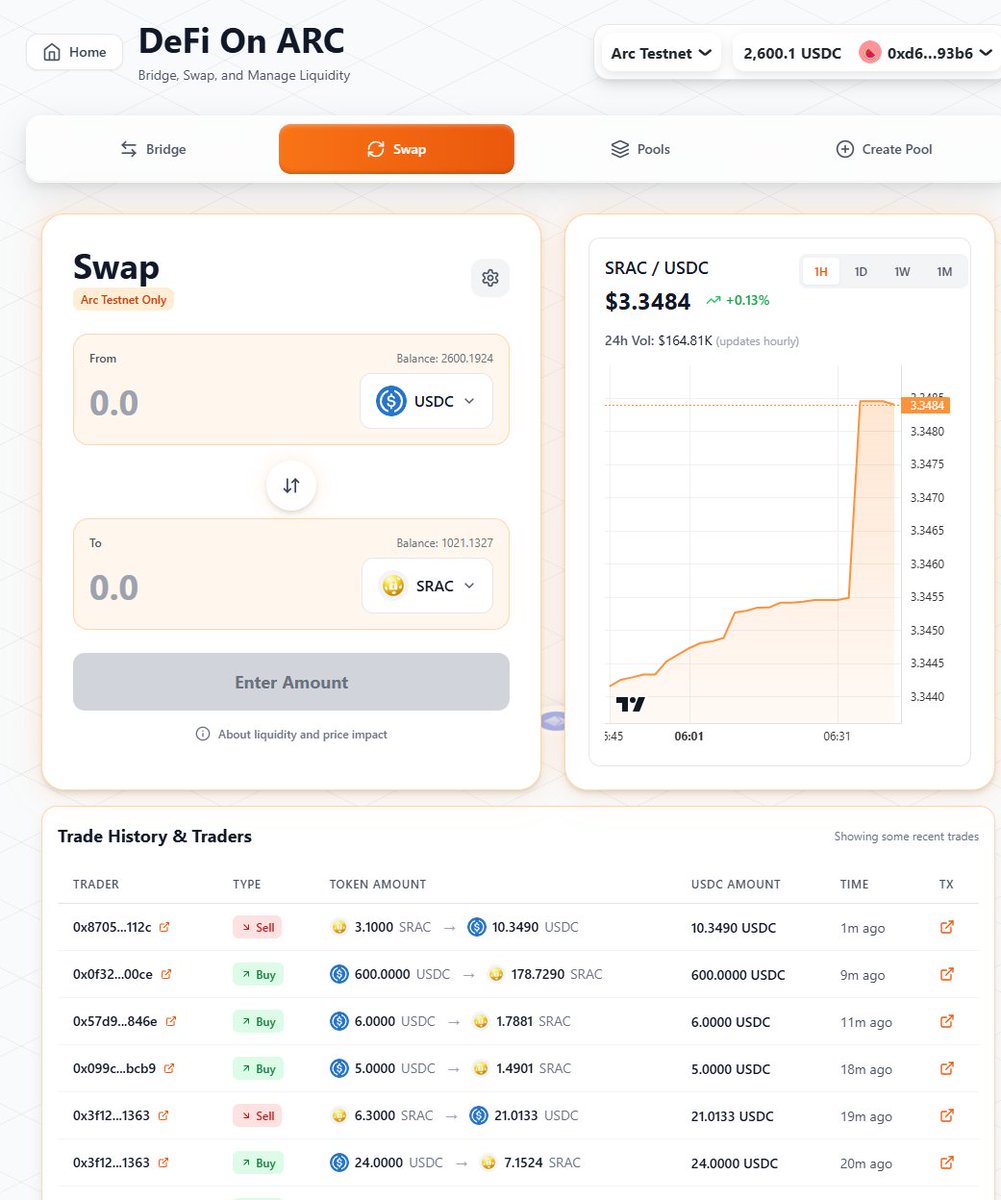Screen dimensions: 1001x1200
Task: Open the SRAC token selector dropdown
Action: point(427,586)
